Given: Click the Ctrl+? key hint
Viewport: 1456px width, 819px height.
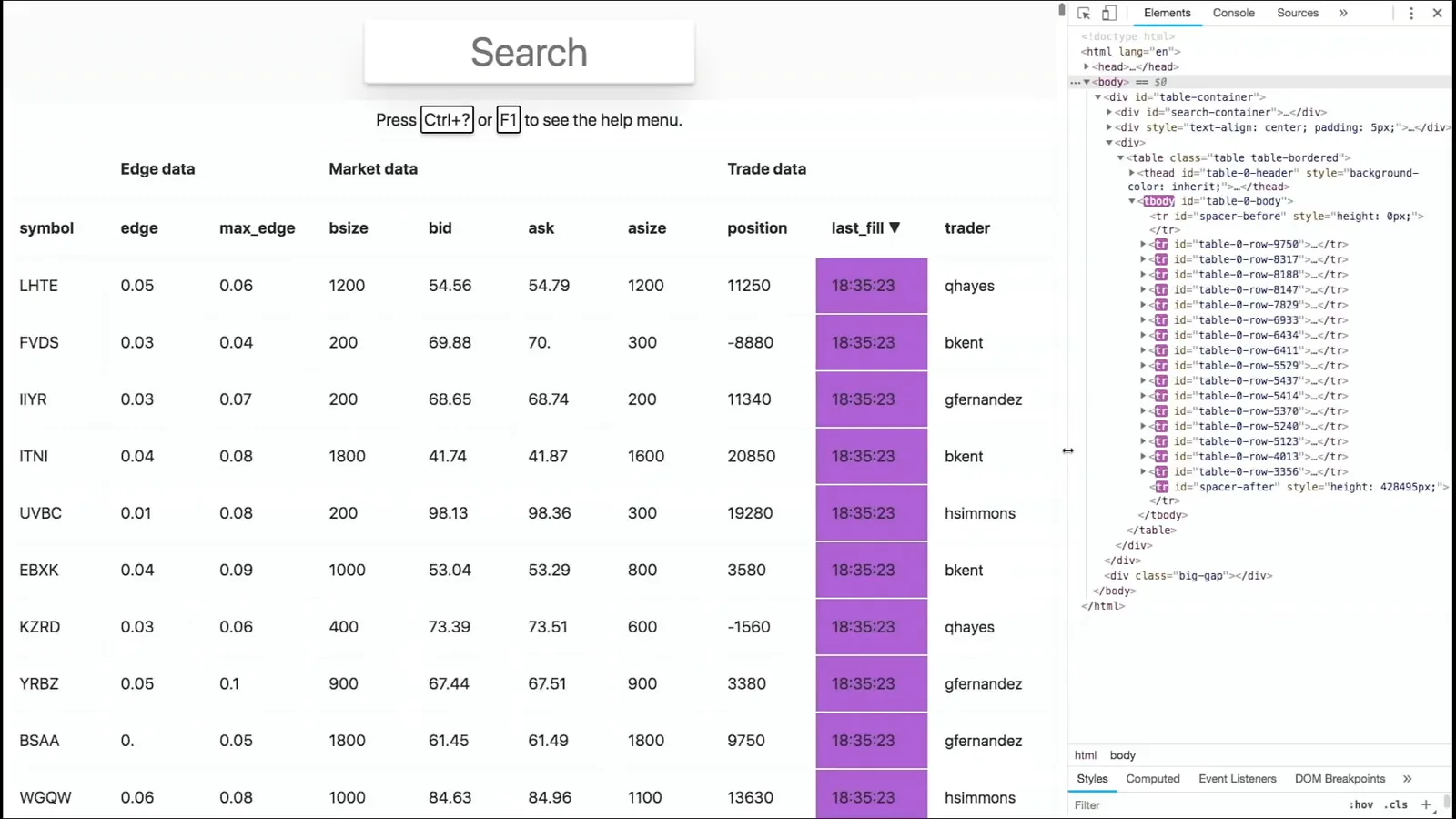Looking at the screenshot, I should (447, 120).
